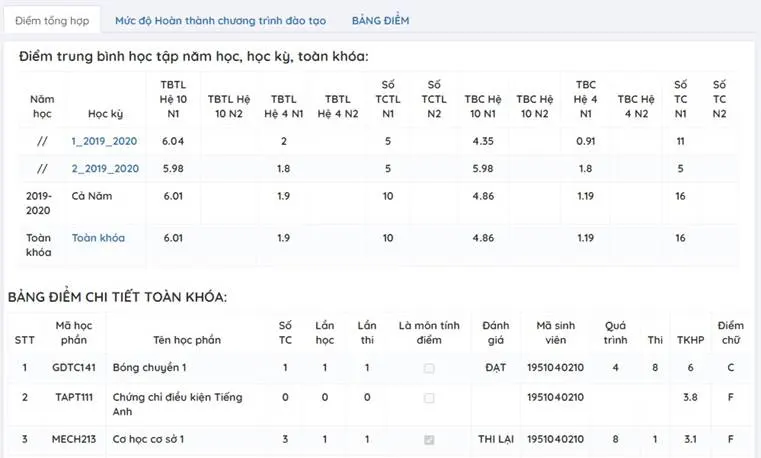Click the Cả Năm row label
761x458 pixels.
coord(92,196)
